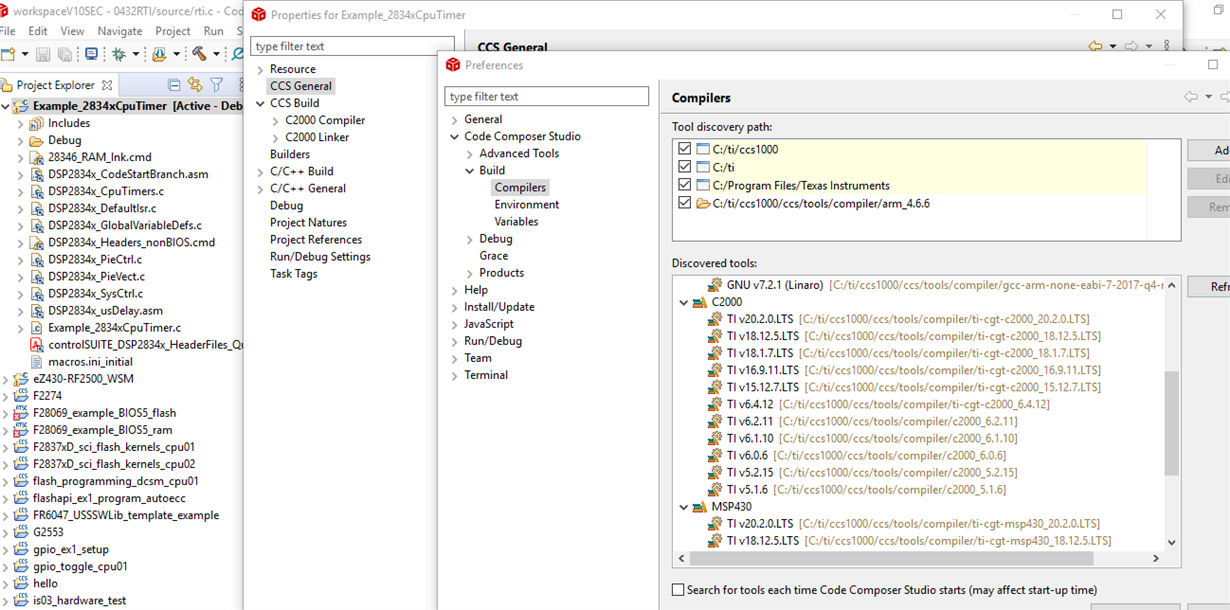Collapse the MSP430 discovered tools group
The height and width of the screenshot is (610, 1230).
[x=684, y=507]
